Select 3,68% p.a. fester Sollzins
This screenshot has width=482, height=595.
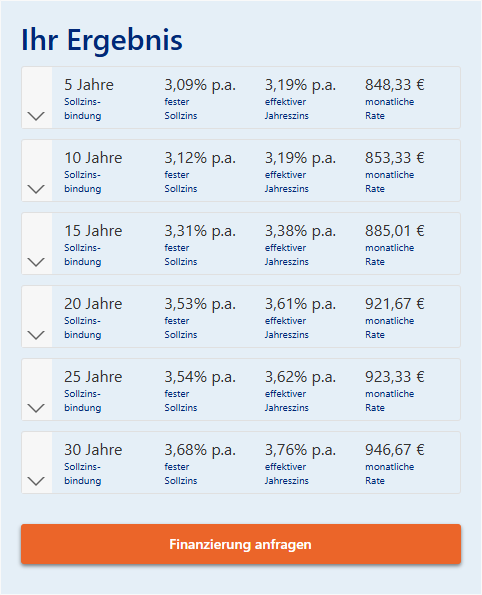(200, 450)
